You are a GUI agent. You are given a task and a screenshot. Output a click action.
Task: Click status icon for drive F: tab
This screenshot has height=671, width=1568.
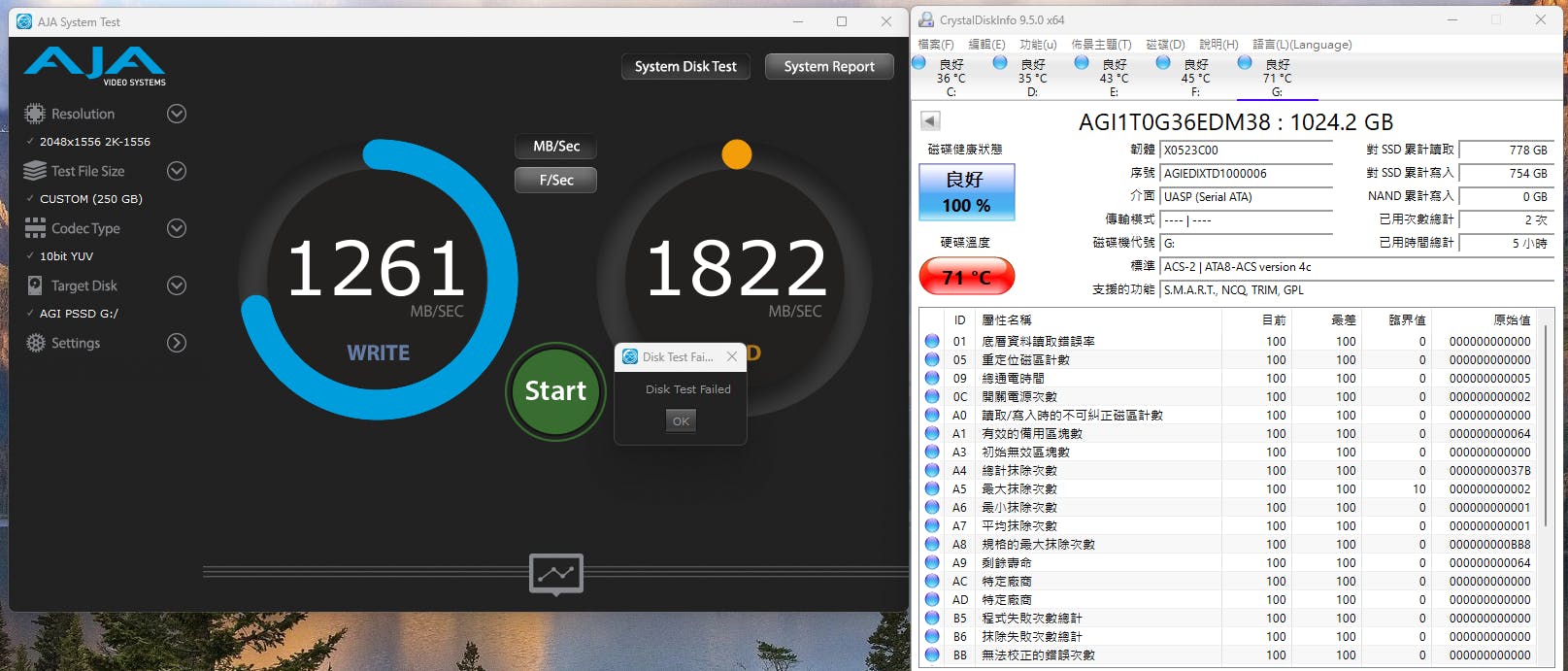1163,63
